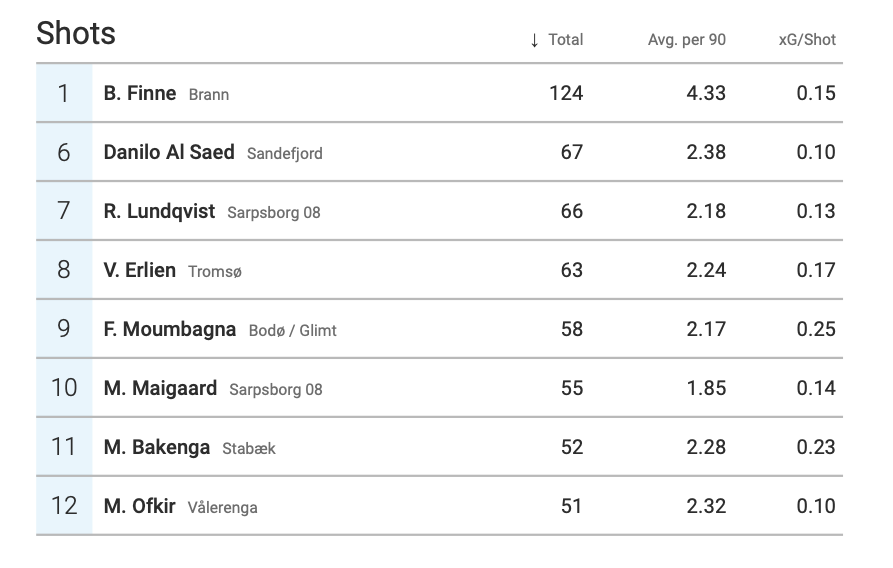Open V. Erlien player profile

(x=139, y=270)
